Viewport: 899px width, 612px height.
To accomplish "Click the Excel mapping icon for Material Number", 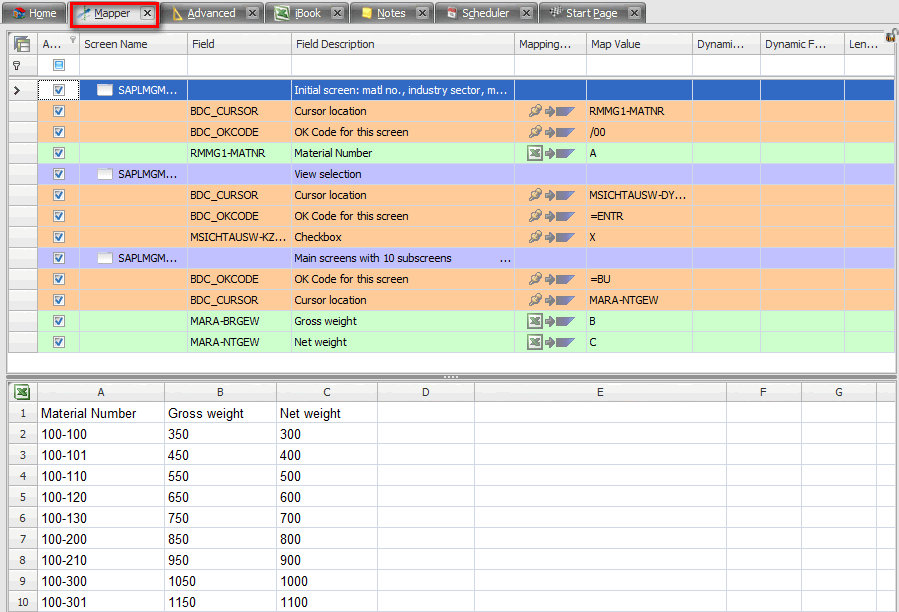I will tap(535, 153).
